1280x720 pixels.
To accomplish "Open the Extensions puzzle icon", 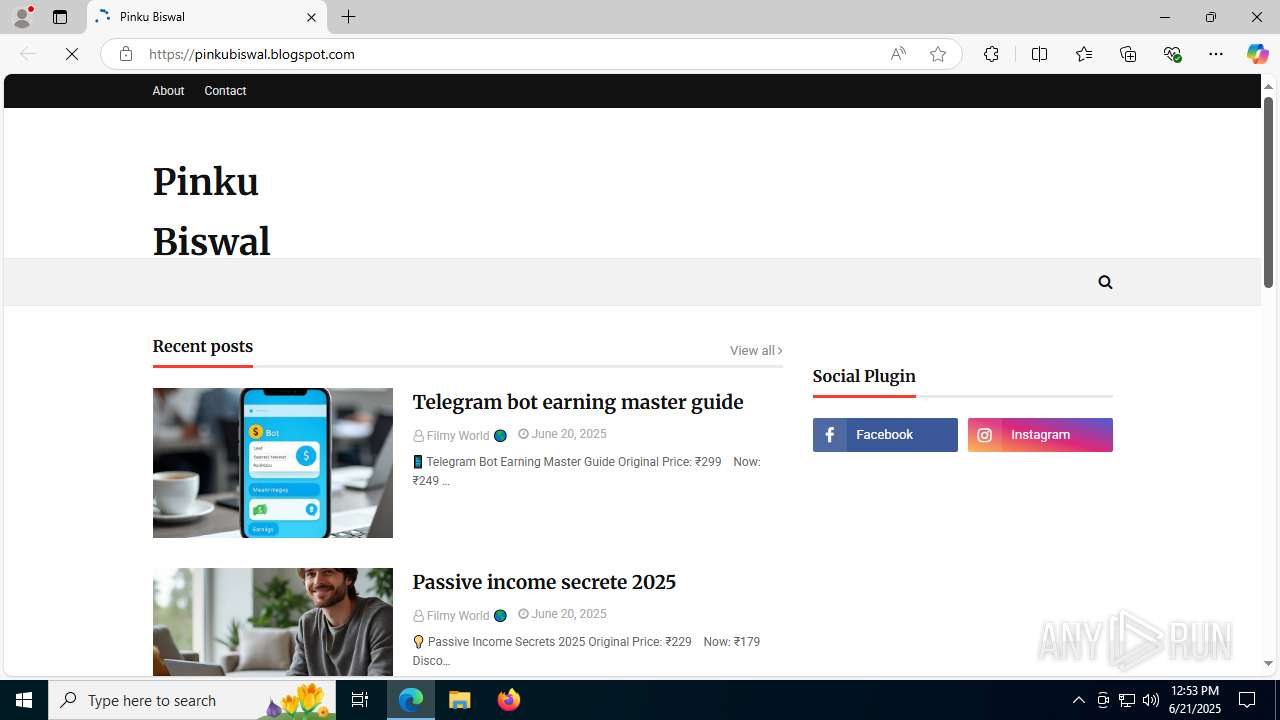I will point(991,54).
